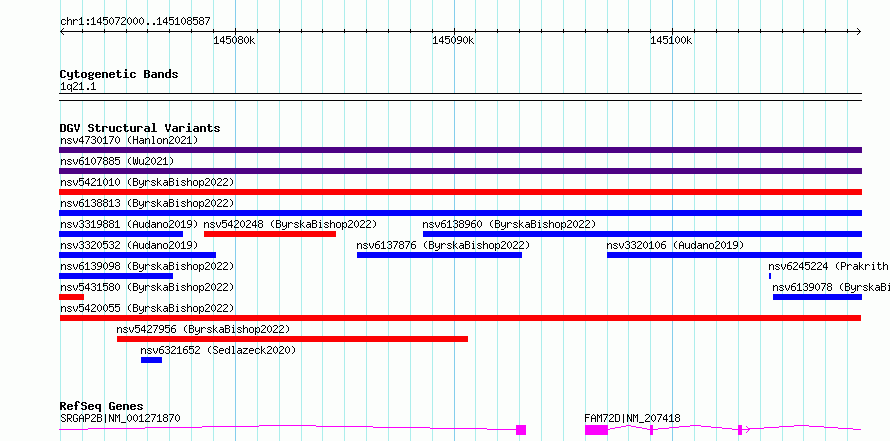Screen dimensions: 890x441
Task: Open the SRGAP2B|NM_001271870 gene label
Action: coord(120,418)
